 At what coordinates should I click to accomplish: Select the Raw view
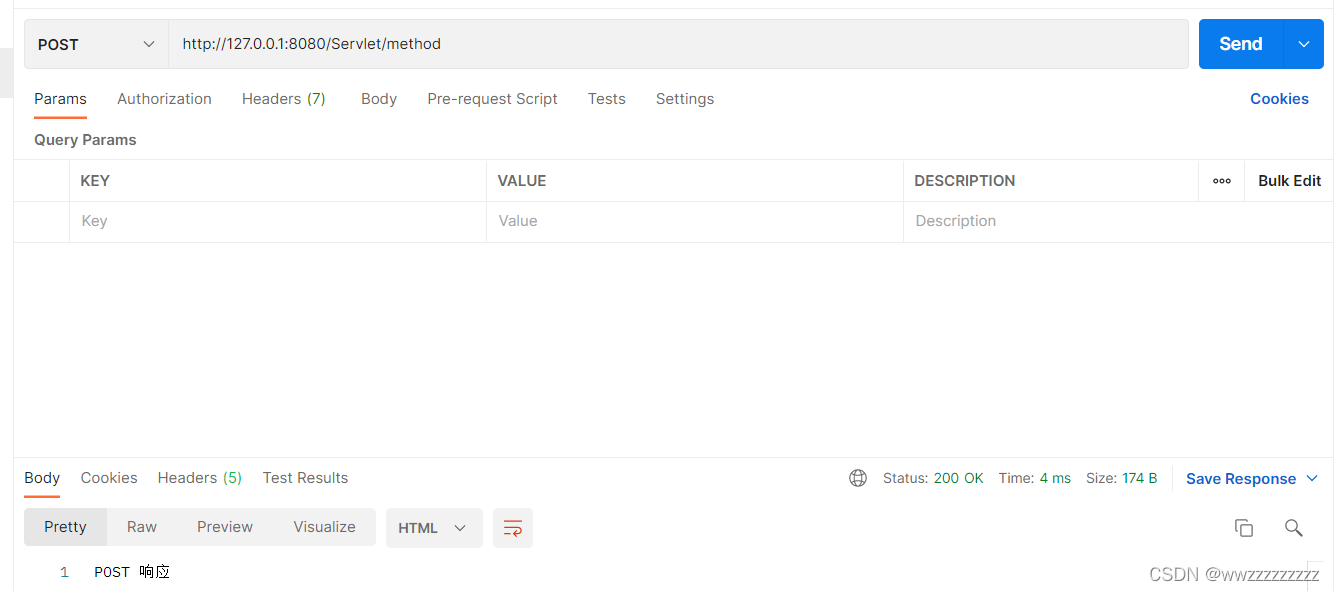pos(142,527)
